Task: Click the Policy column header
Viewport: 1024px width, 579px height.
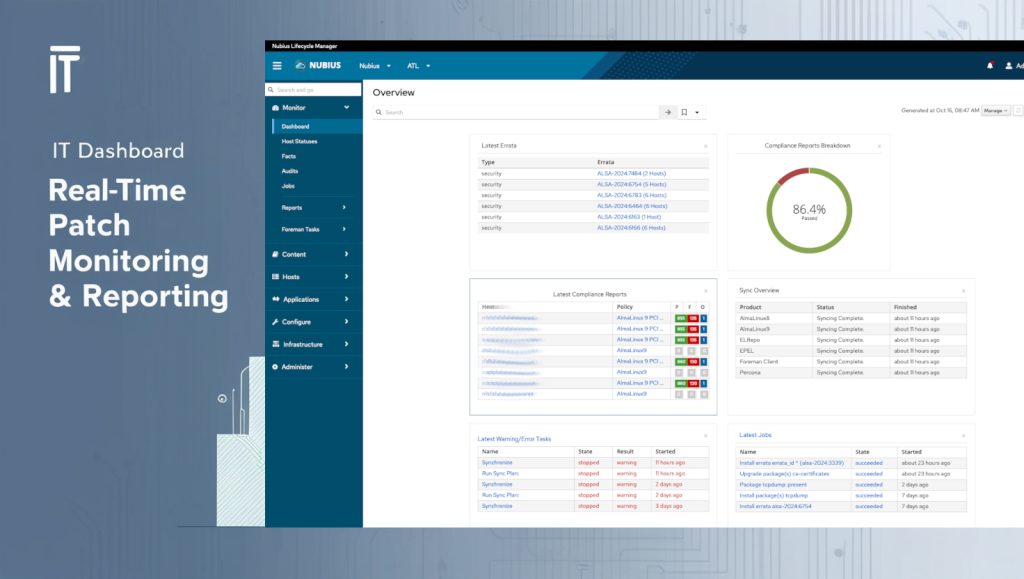Action: coord(624,307)
